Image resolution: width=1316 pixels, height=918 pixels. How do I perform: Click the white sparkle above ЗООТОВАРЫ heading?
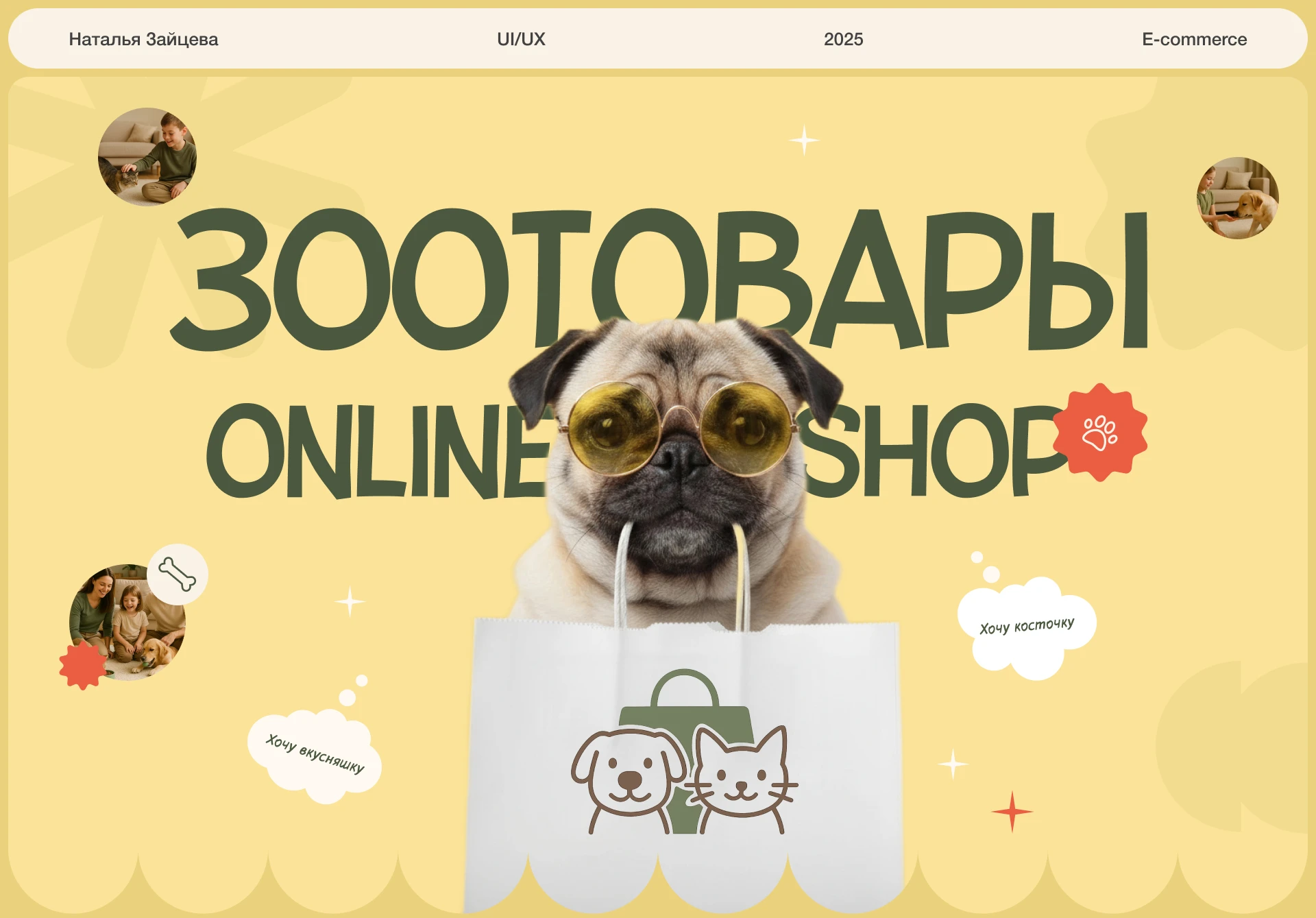point(803,139)
